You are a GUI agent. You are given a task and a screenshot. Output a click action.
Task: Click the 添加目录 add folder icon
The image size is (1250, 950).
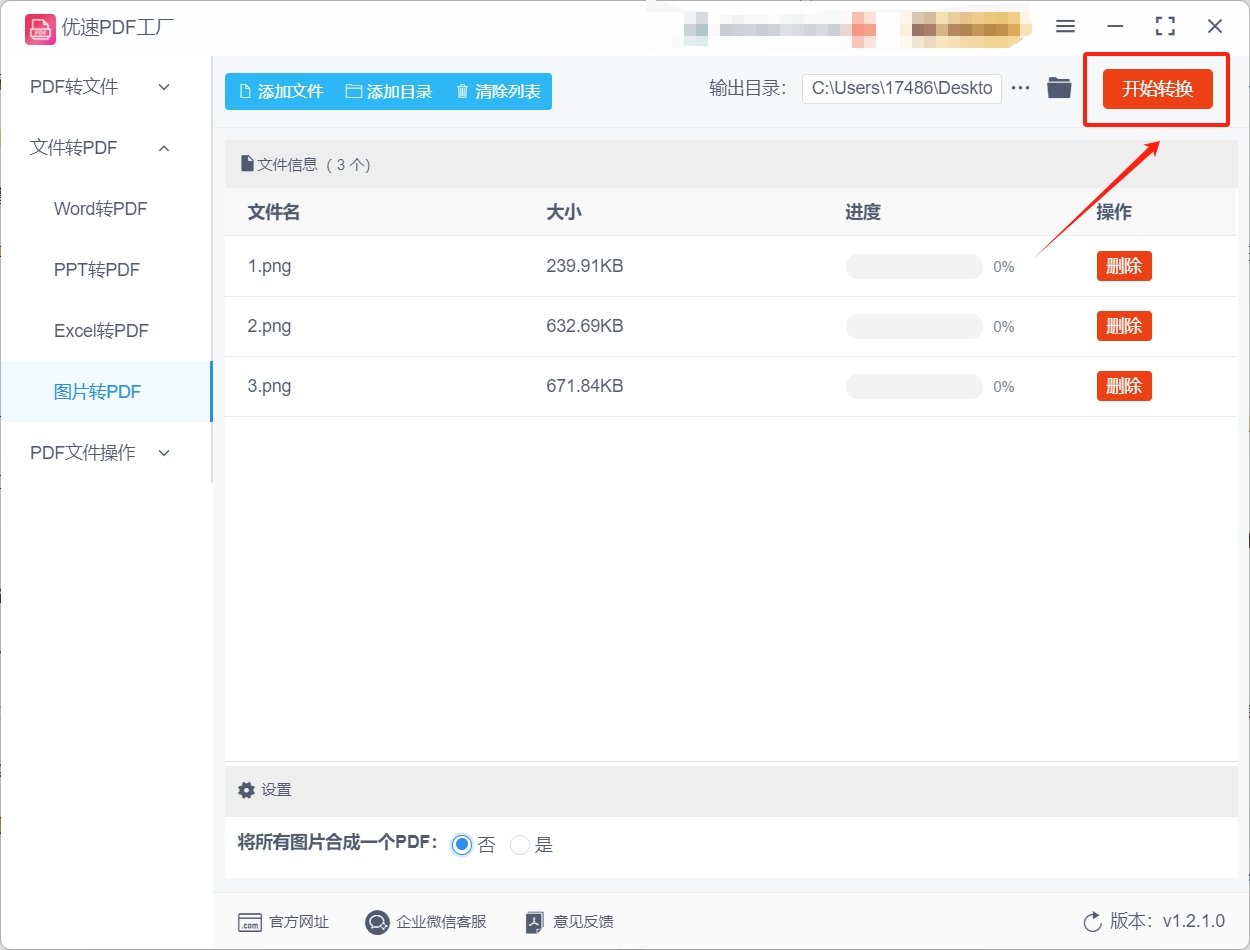point(355,91)
